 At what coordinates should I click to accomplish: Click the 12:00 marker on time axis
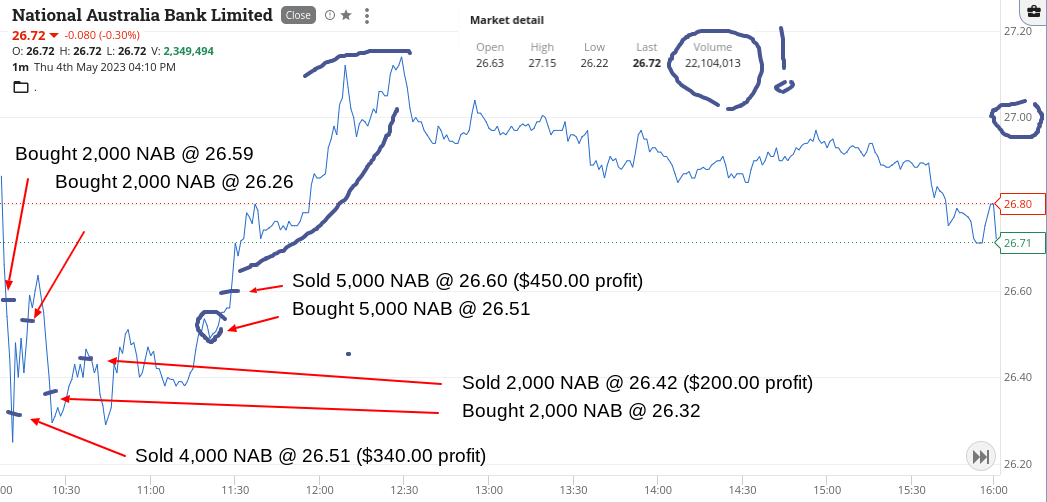tap(319, 489)
